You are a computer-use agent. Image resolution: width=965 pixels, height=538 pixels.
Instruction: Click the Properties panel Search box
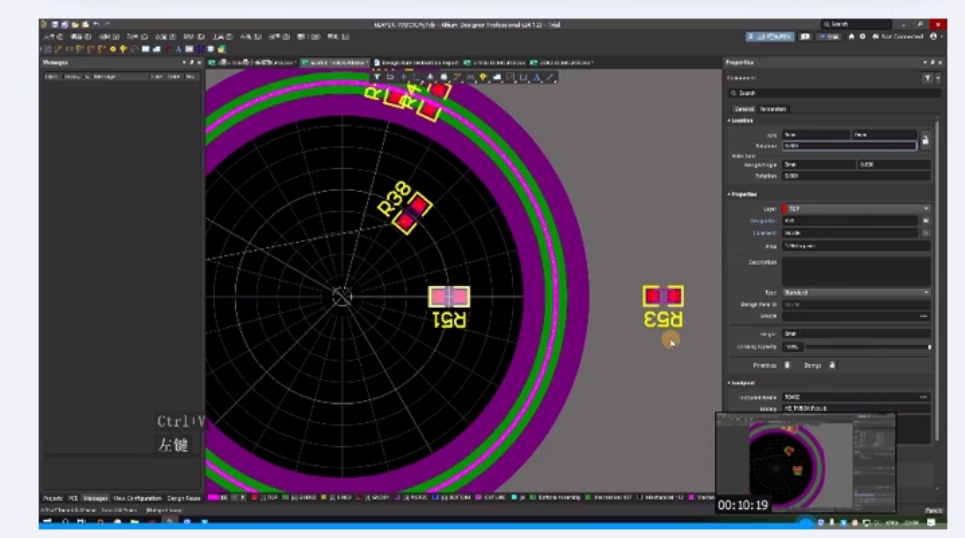click(834, 93)
